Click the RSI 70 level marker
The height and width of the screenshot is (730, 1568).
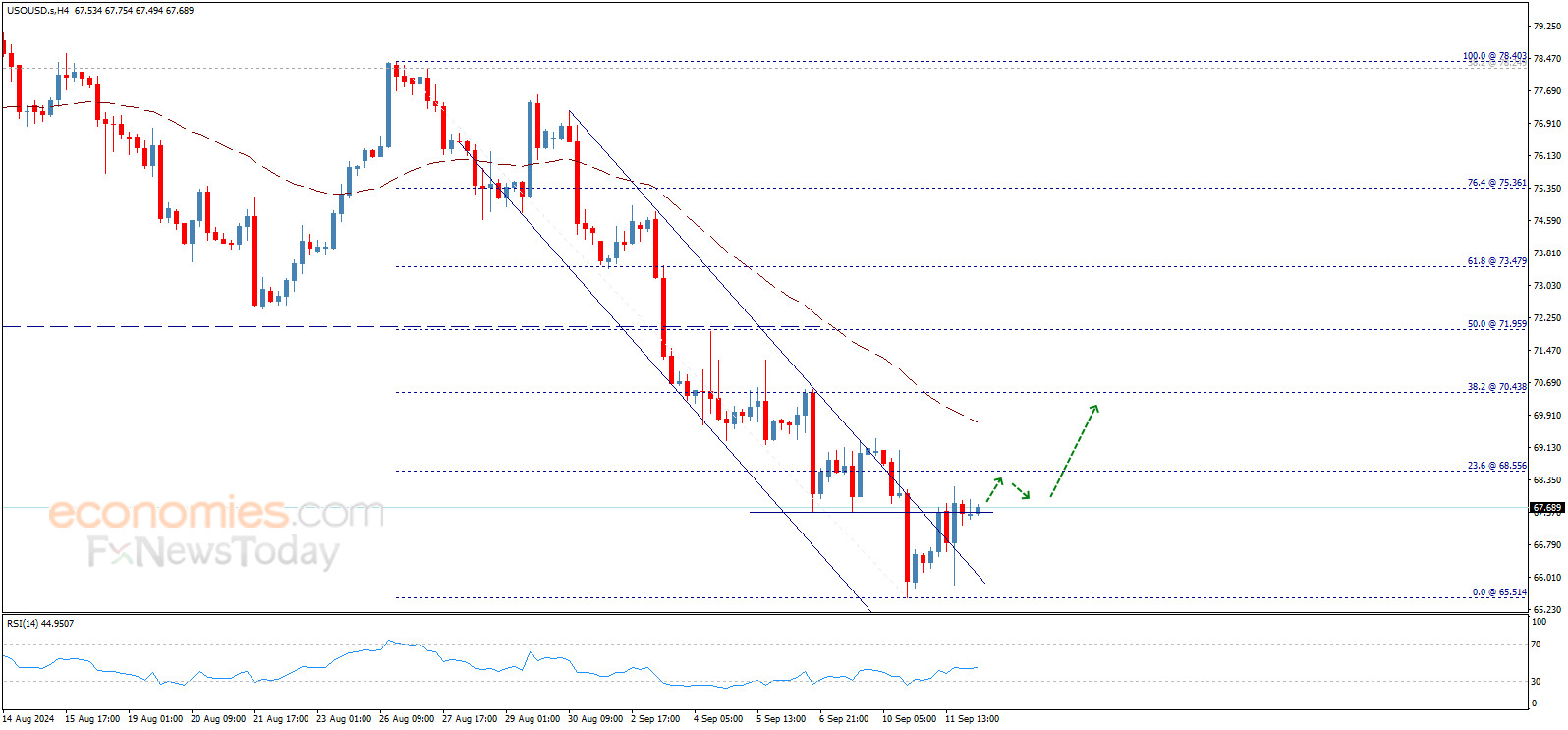1536,645
